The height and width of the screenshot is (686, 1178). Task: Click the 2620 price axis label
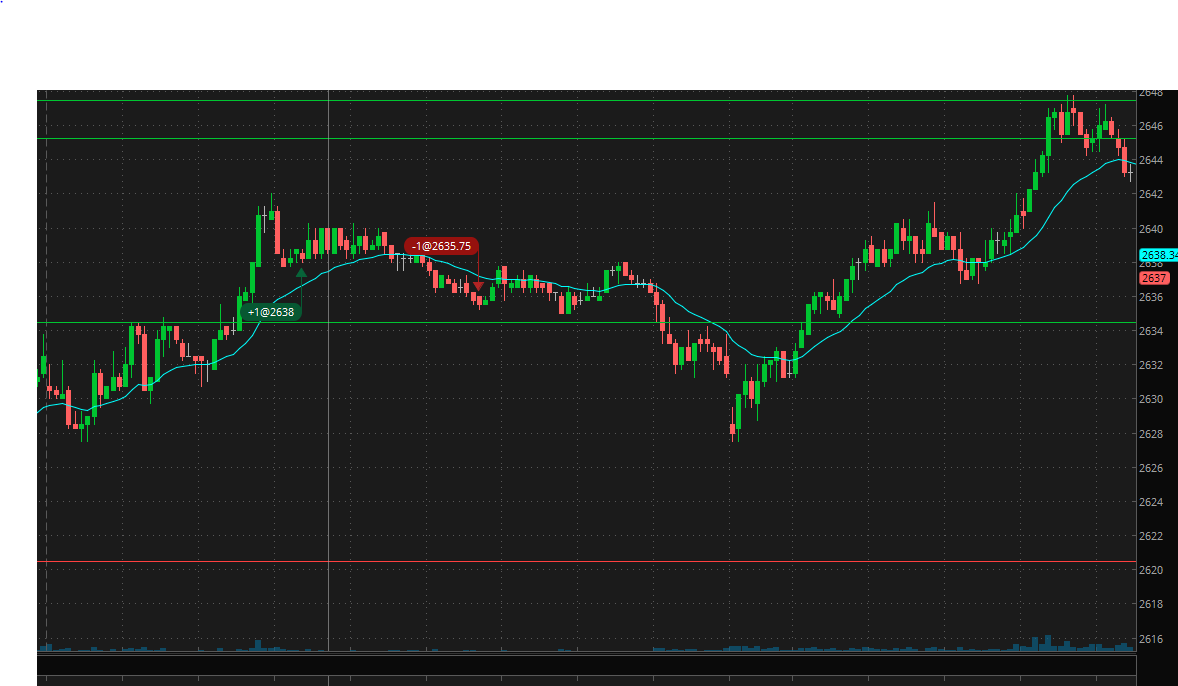click(x=1151, y=570)
